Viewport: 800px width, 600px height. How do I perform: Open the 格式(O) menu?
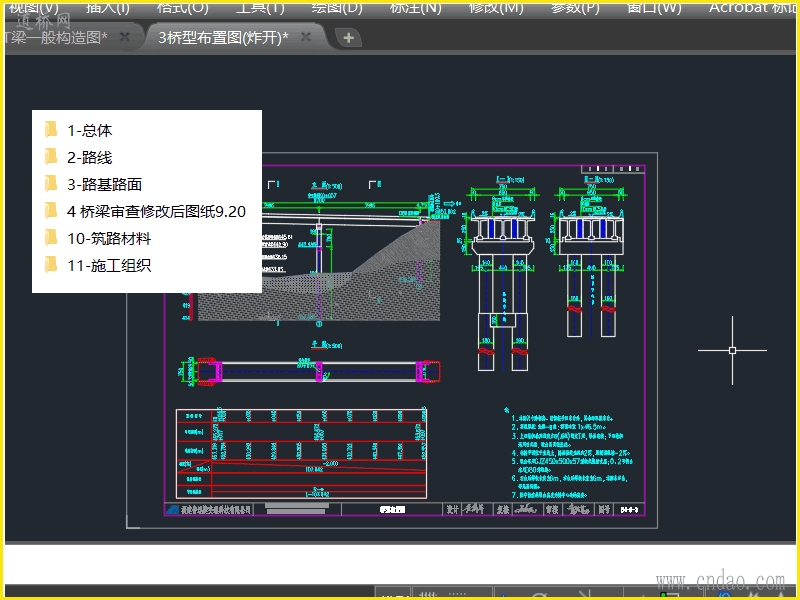click(x=183, y=7)
